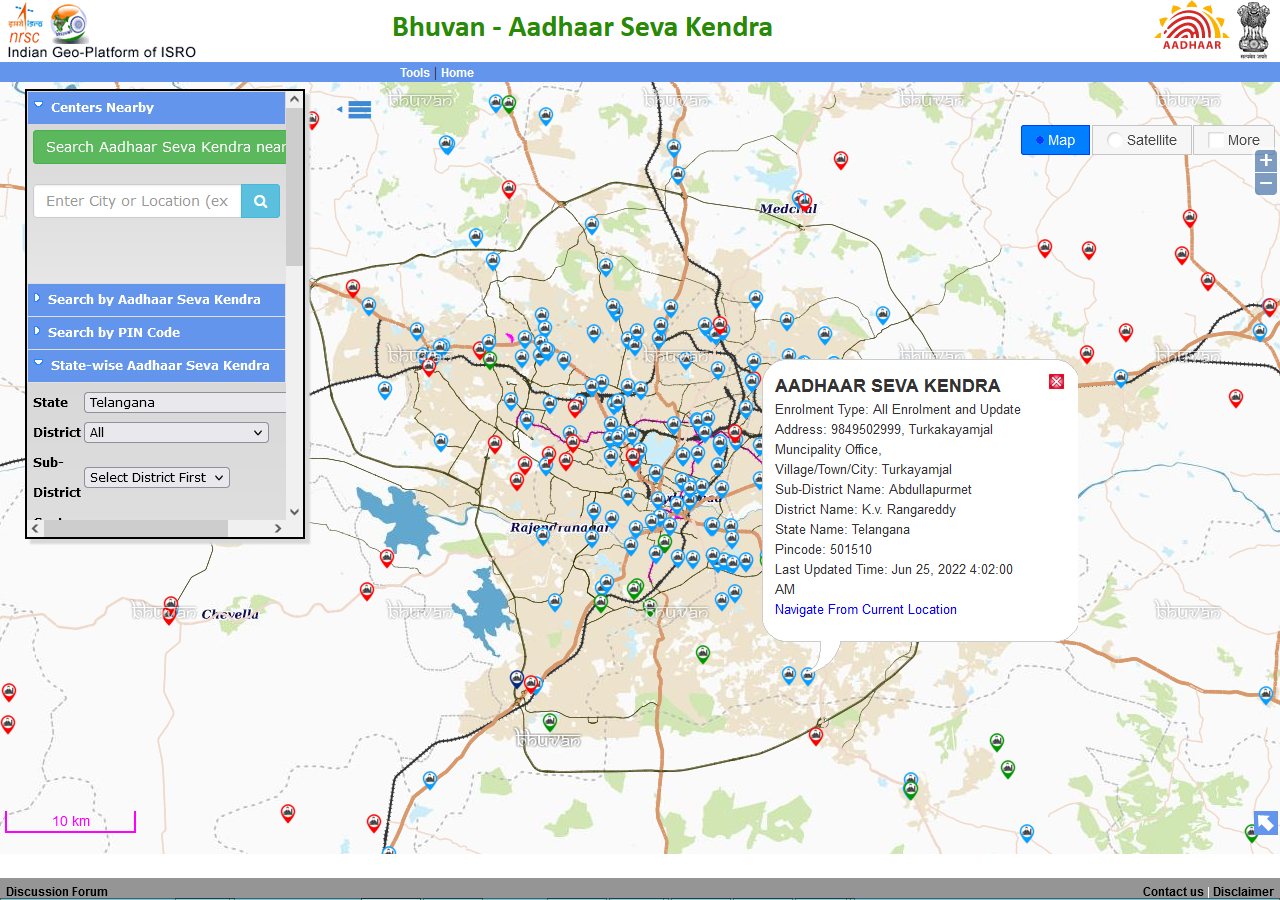Image resolution: width=1280 pixels, height=900 pixels.
Task: Click the 10 km scale bar
Action: pos(70,821)
